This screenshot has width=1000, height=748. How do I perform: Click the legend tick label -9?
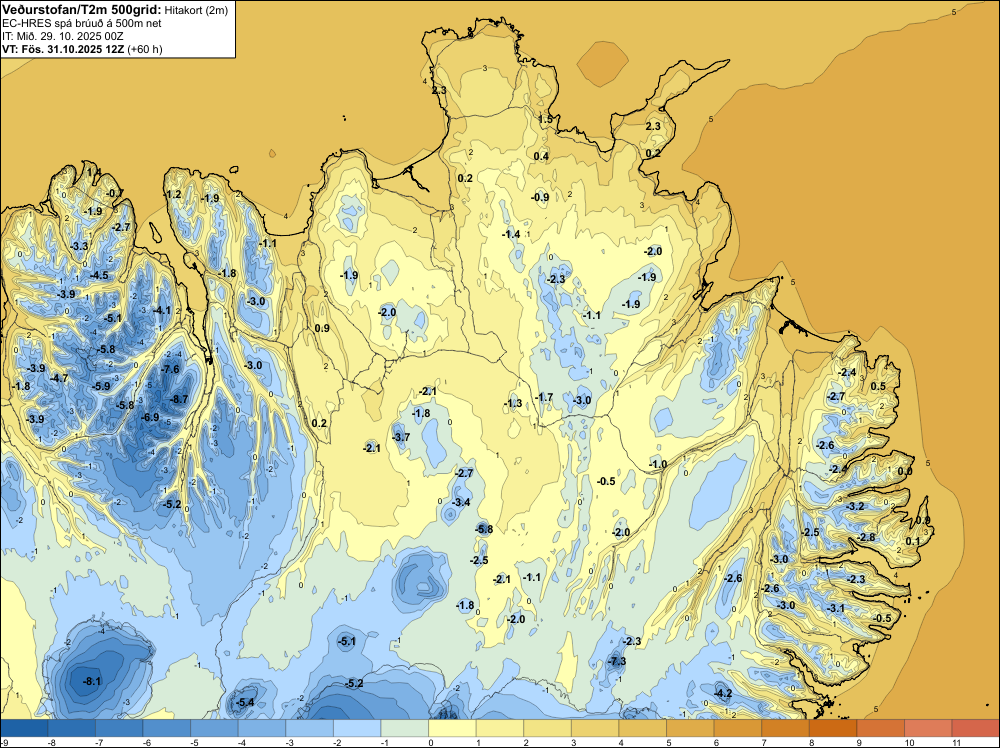(5, 742)
